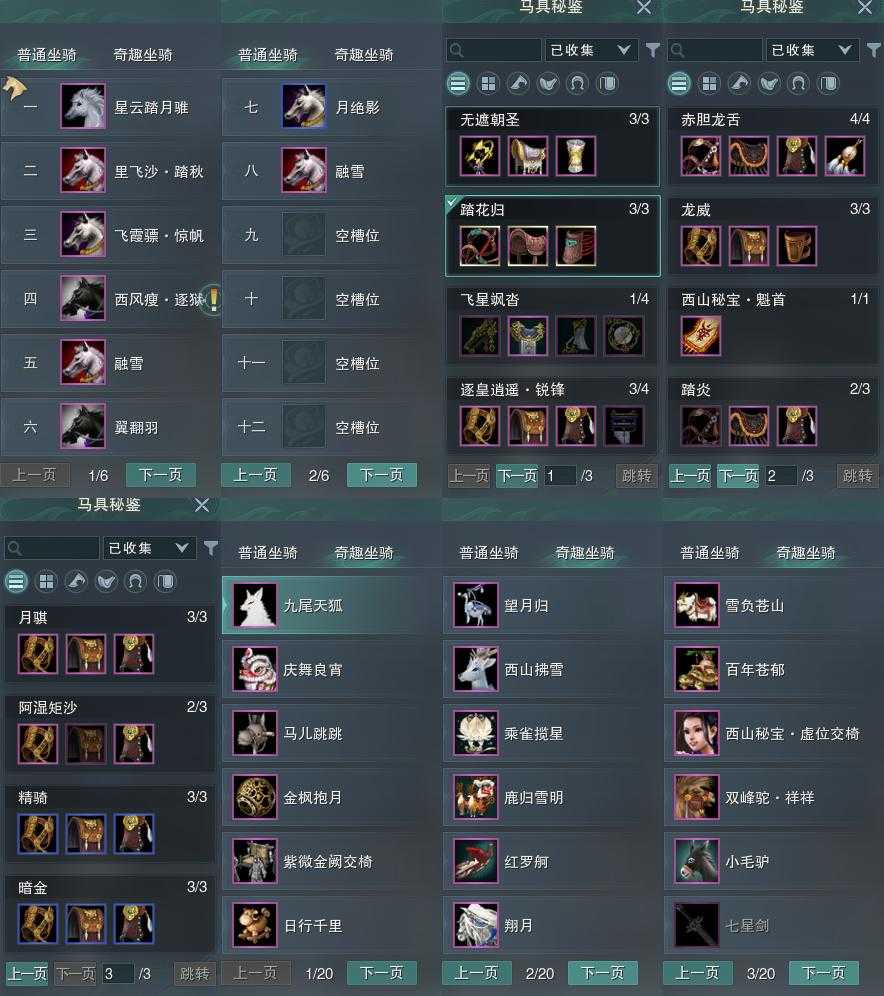
Task: Open 已收集 dropdown above 月骐 set
Action: pos(148,548)
